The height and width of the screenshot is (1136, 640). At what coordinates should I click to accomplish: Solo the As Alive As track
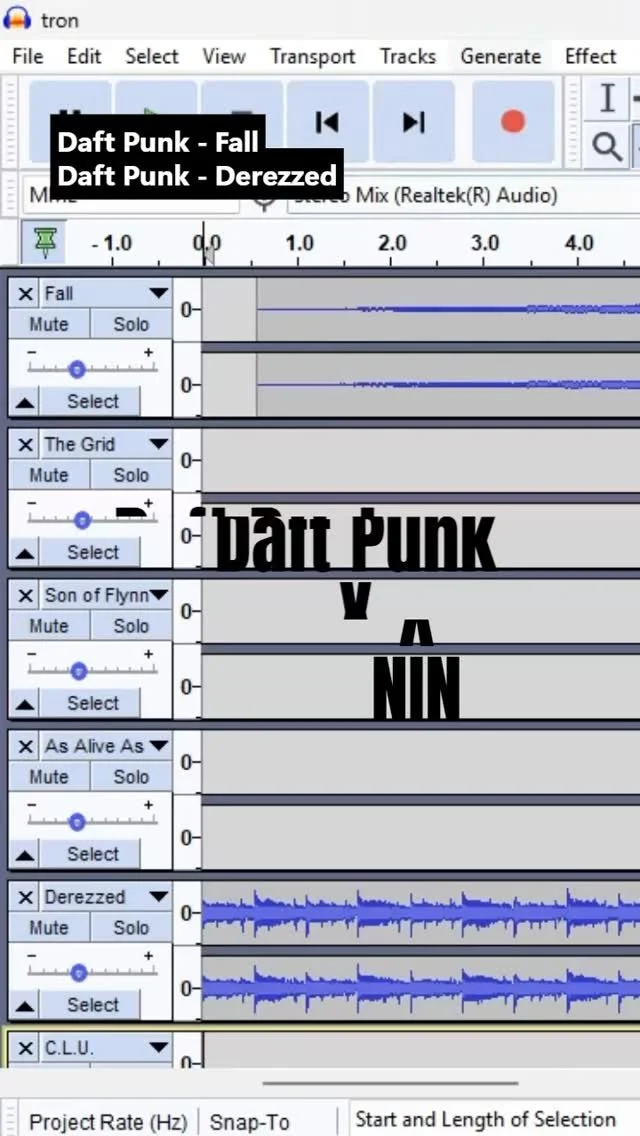pyautogui.click(x=131, y=777)
